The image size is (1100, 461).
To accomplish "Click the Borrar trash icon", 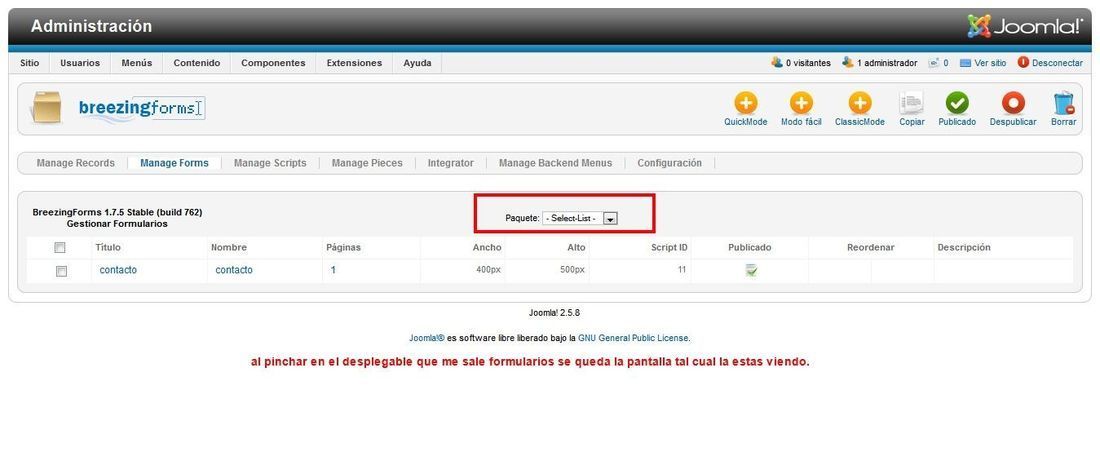I will click(1064, 103).
